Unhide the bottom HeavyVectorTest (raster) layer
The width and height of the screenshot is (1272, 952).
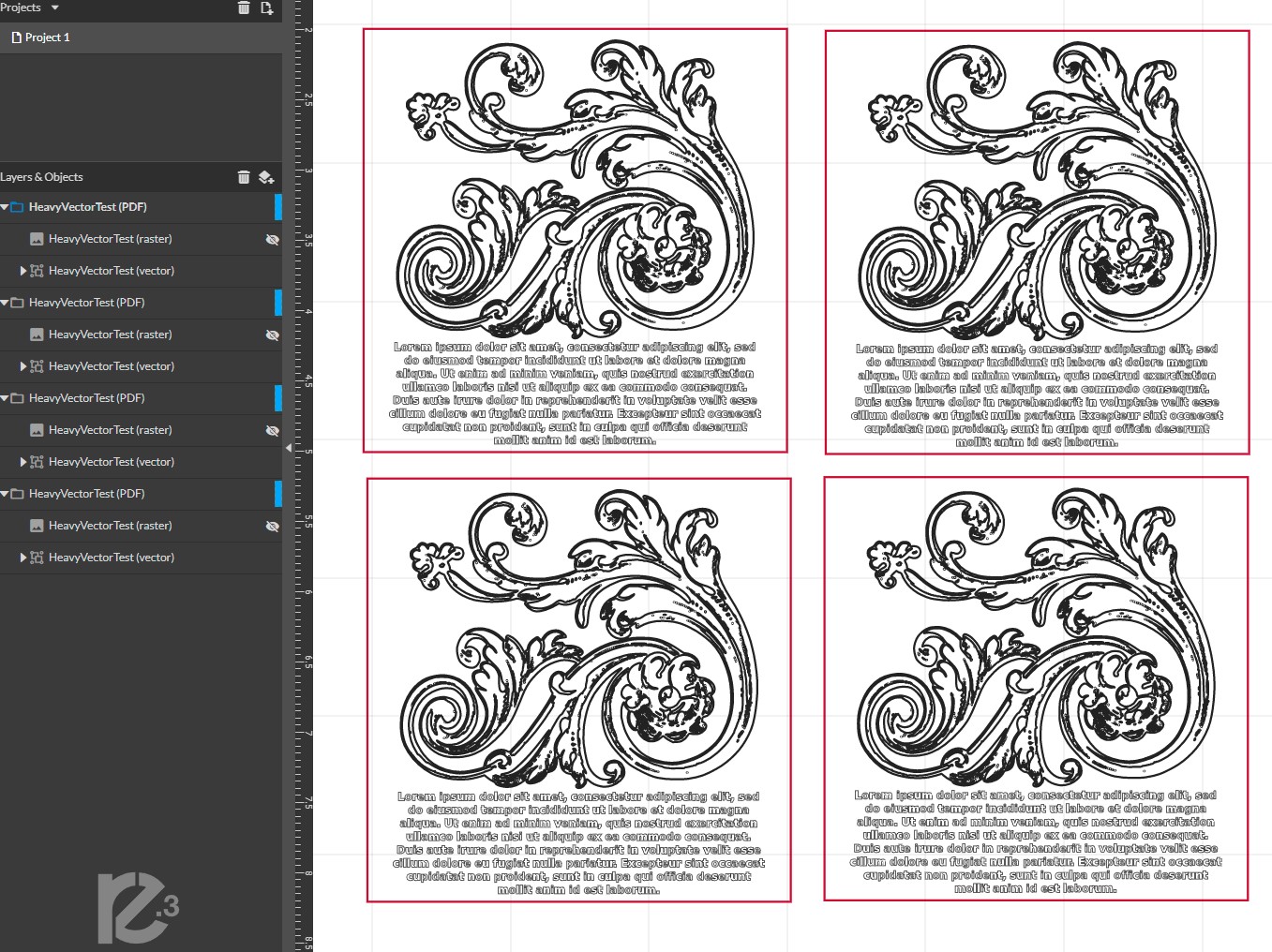(x=272, y=526)
